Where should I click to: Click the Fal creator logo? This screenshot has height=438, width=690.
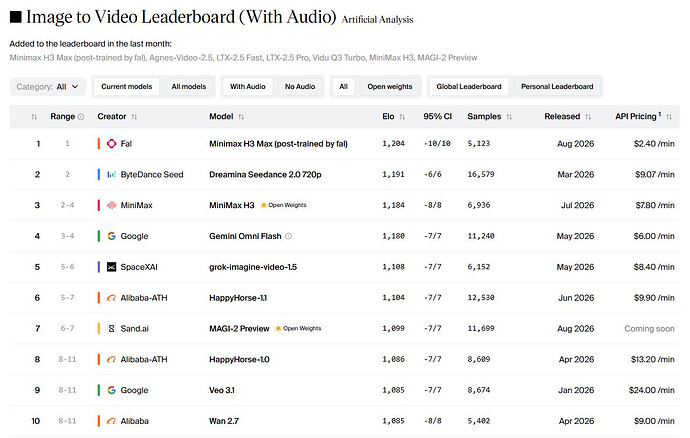(112, 144)
